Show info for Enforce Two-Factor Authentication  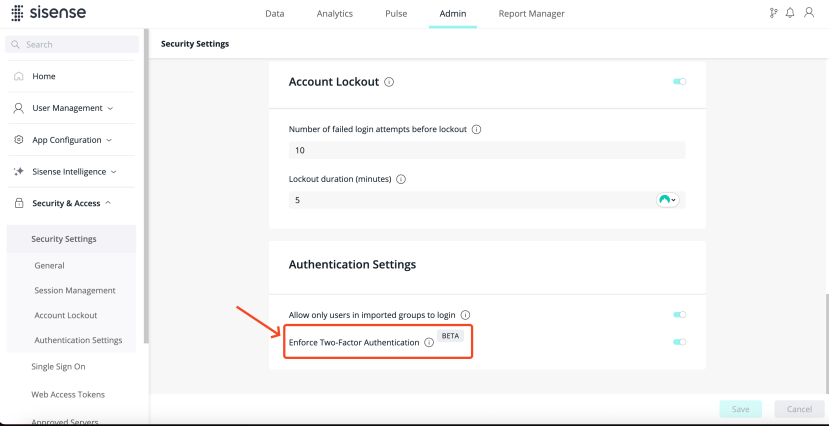(428, 342)
